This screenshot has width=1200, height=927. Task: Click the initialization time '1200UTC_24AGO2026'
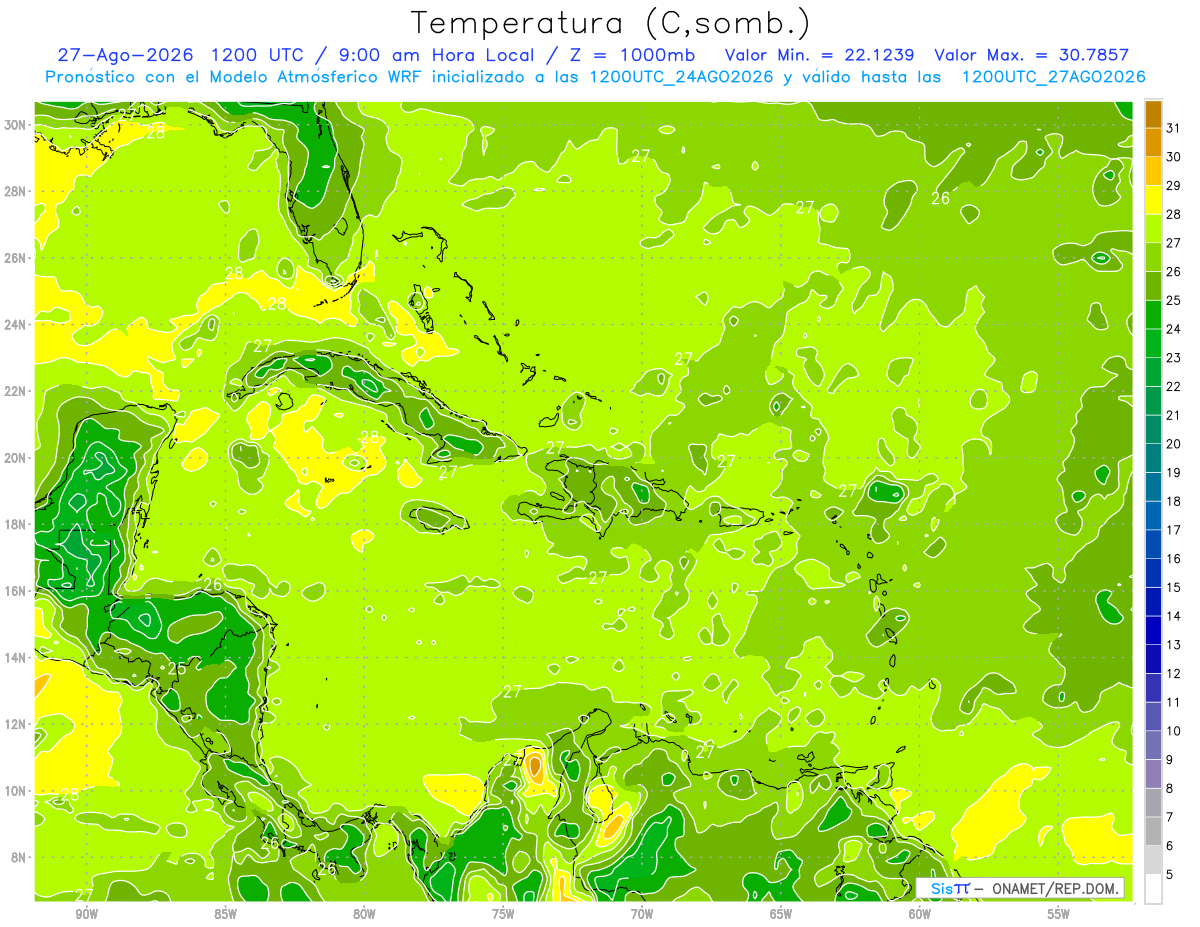681,77
